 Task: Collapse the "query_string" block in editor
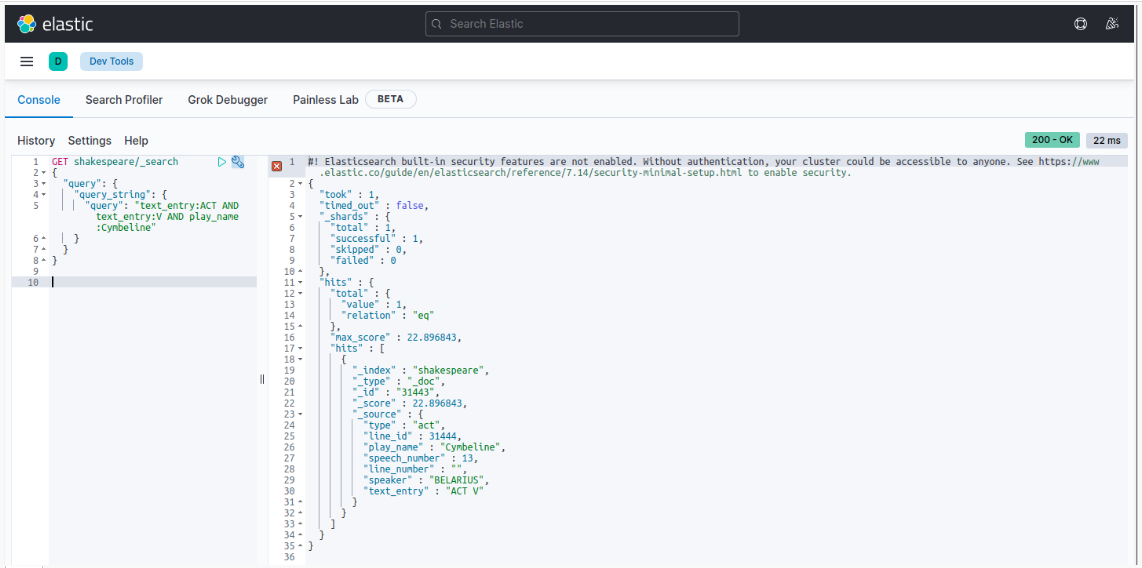pyautogui.click(x=44, y=195)
